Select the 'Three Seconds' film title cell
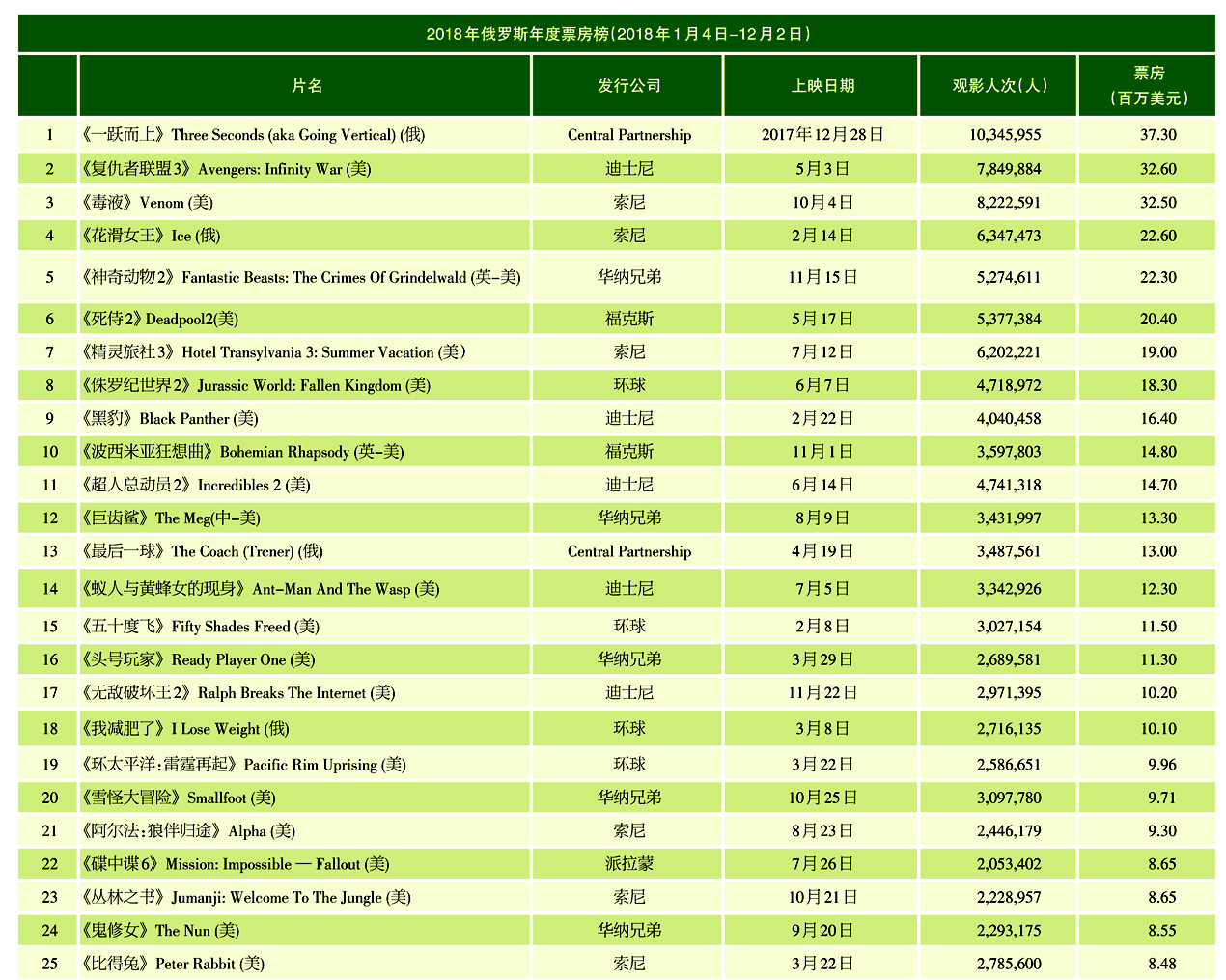 (254, 135)
